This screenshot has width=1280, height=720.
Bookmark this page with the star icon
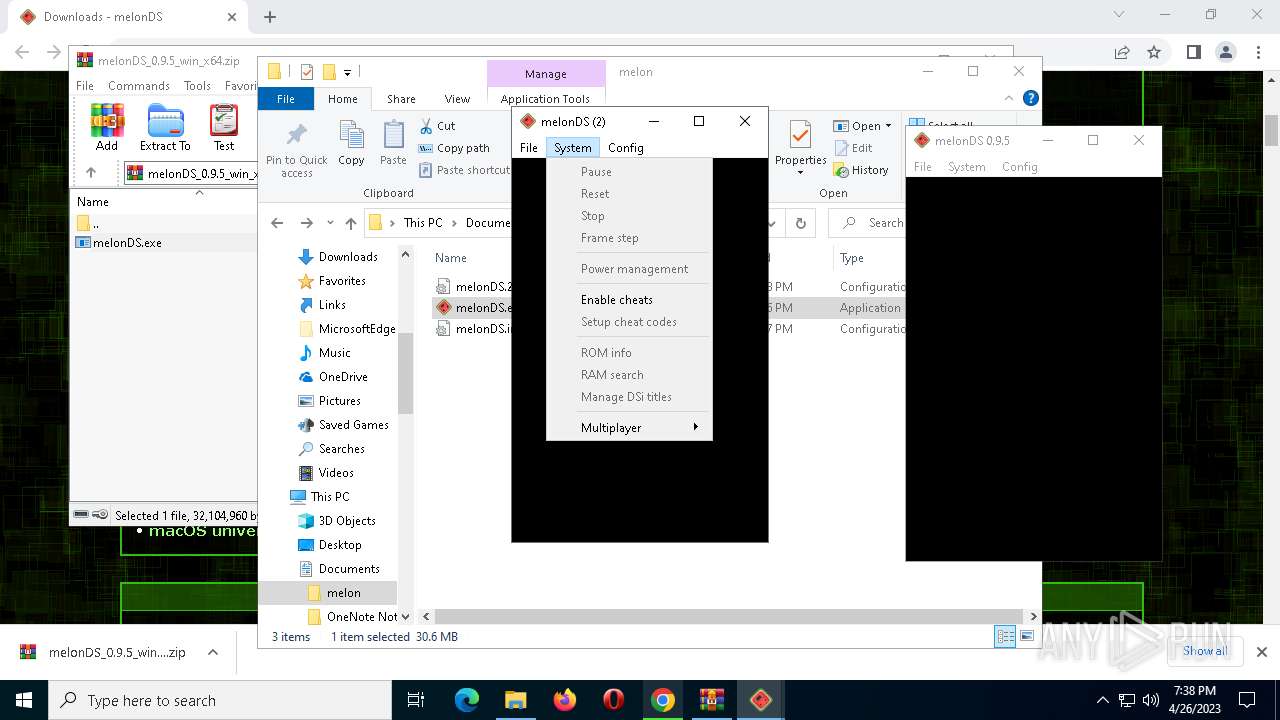[1154, 52]
